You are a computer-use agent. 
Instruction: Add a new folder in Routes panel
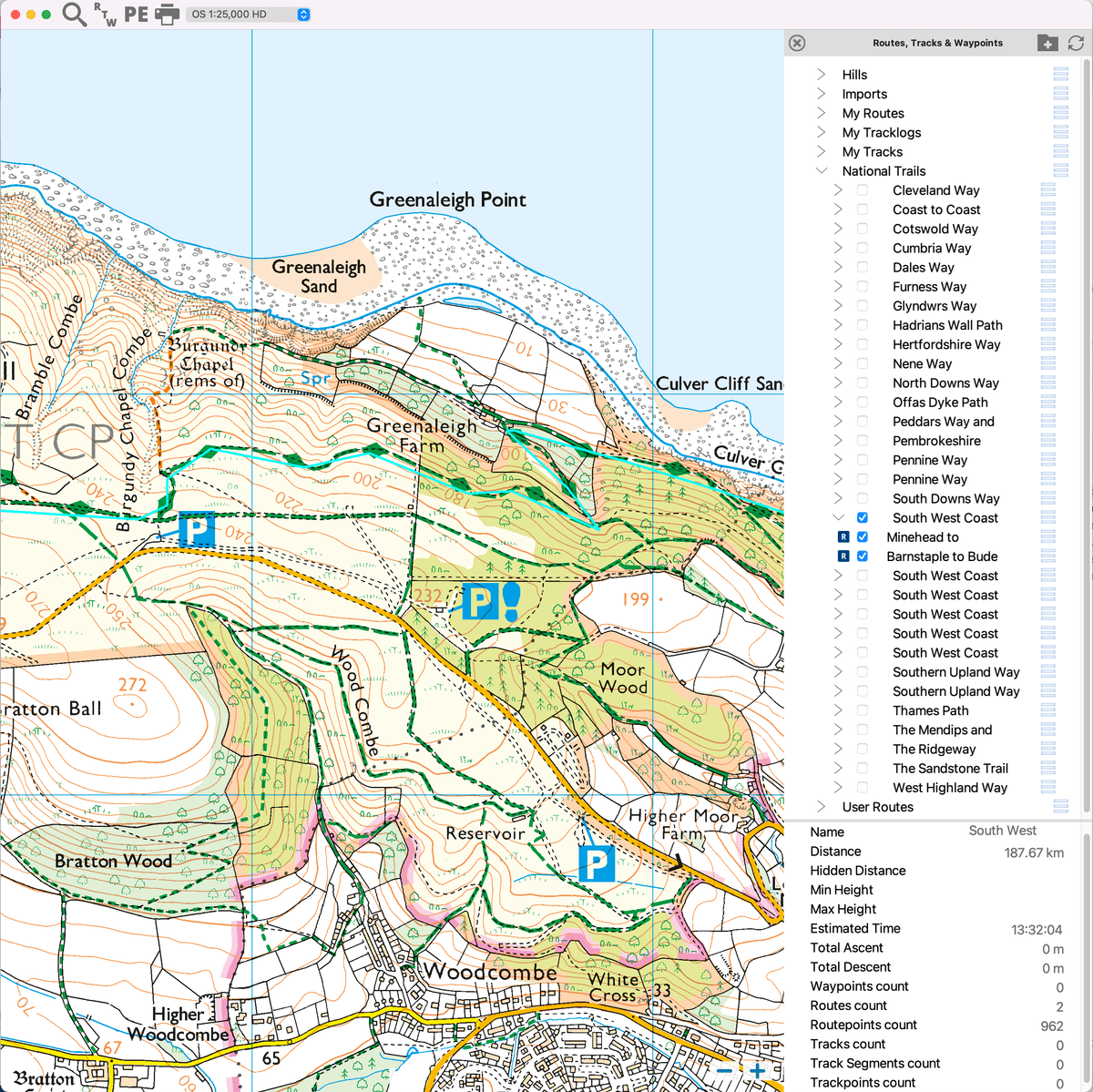[x=1047, y=42]
